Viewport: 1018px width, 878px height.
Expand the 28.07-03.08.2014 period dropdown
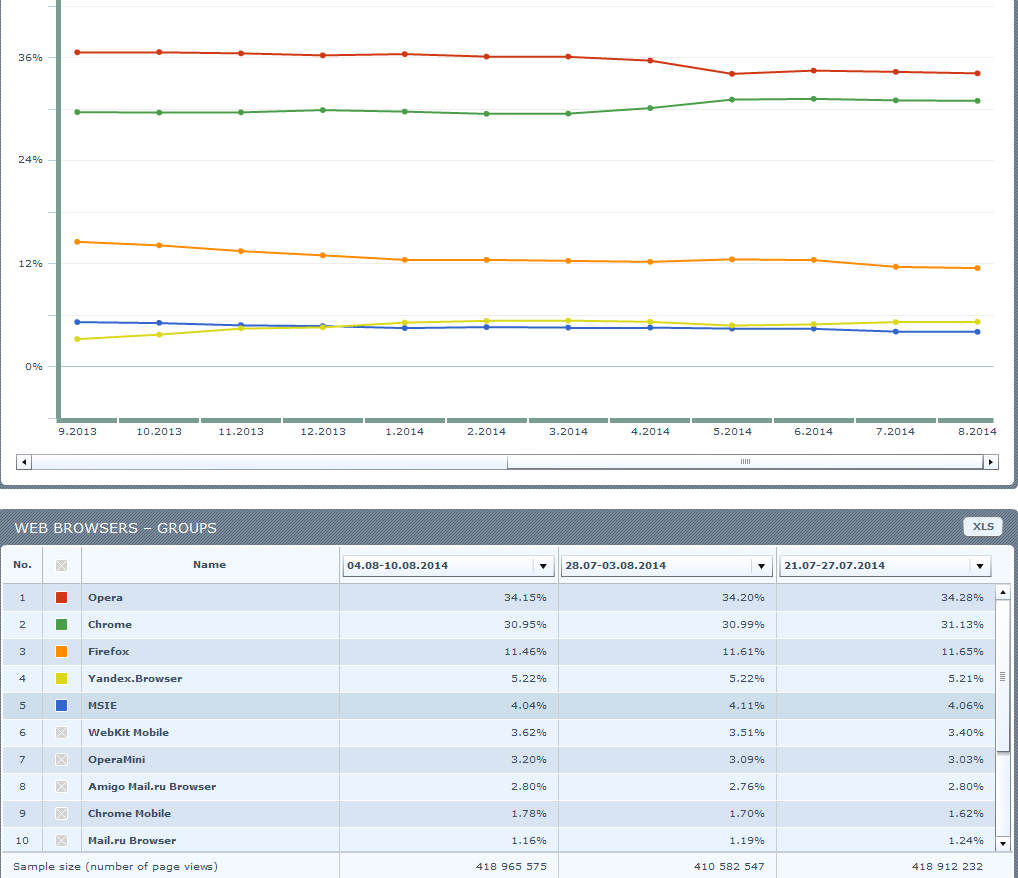point(666,565)
